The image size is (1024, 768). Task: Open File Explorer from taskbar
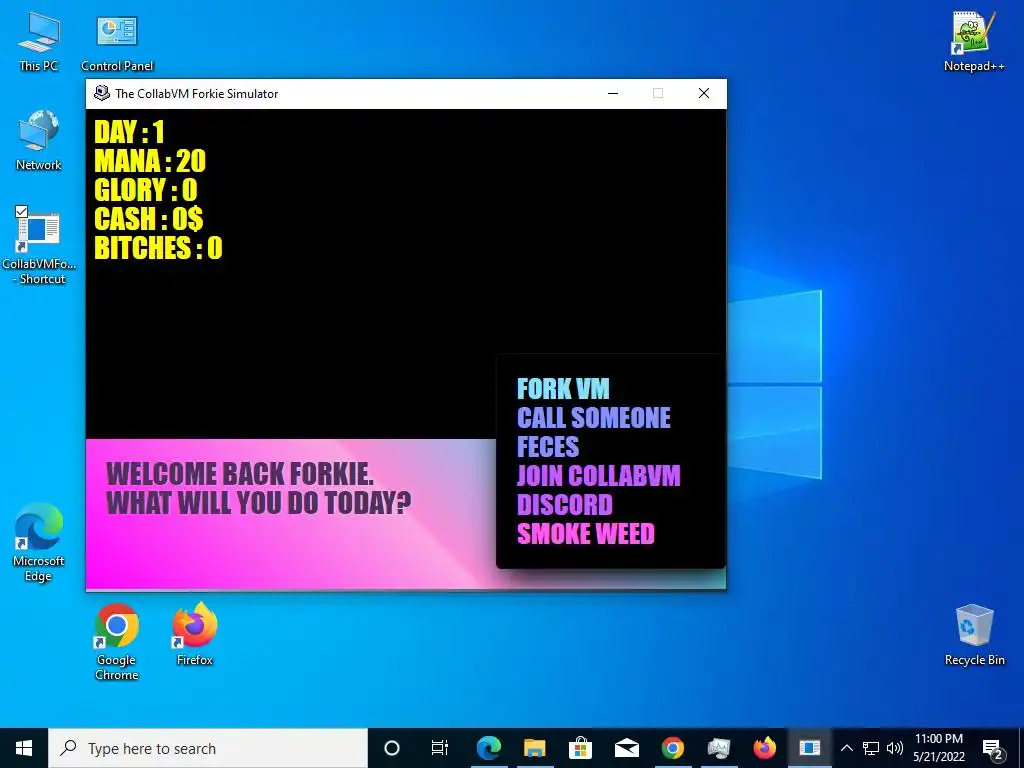click(x=534, y=748)
